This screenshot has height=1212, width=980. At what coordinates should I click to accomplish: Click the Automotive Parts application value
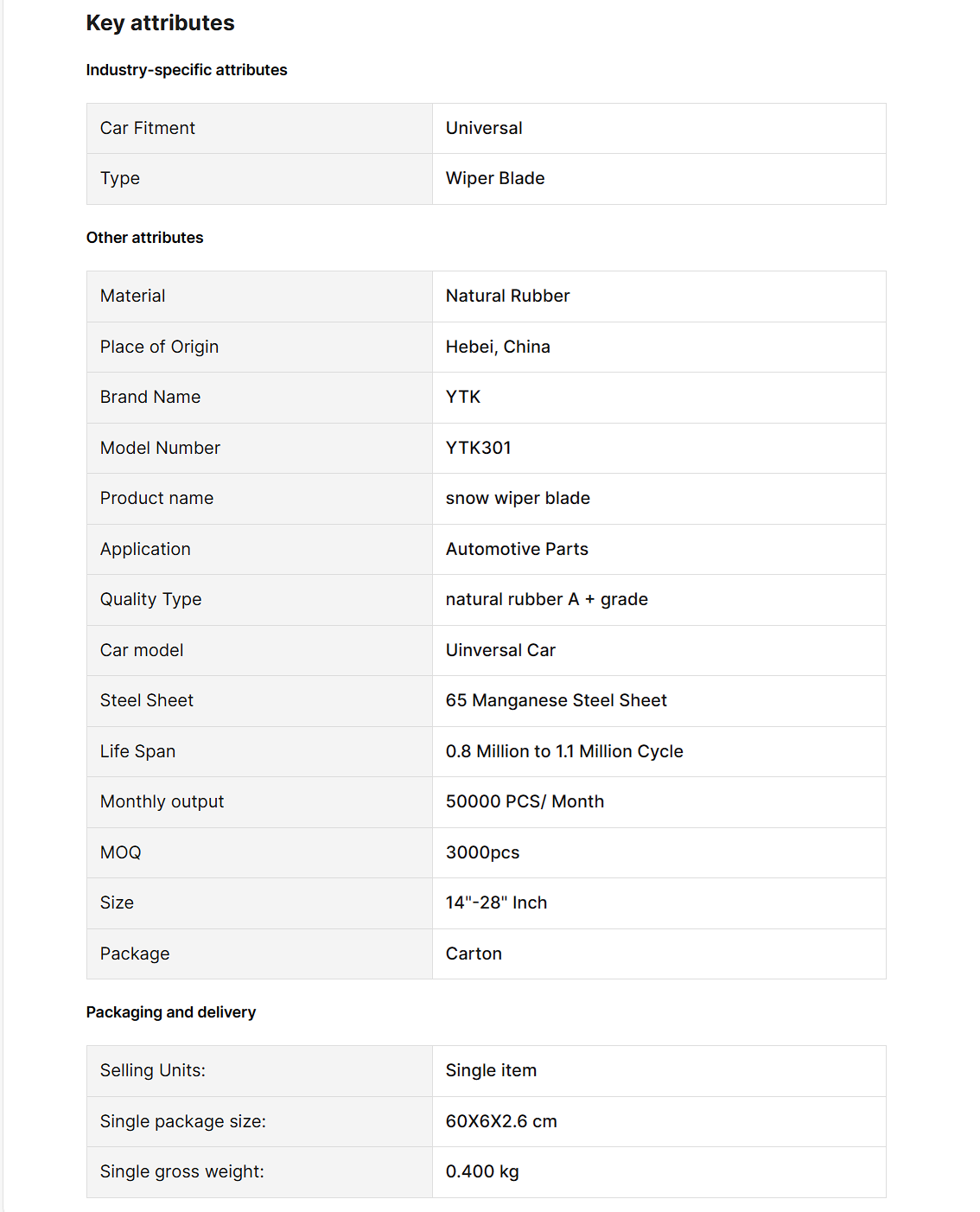[x=517, y=549]
